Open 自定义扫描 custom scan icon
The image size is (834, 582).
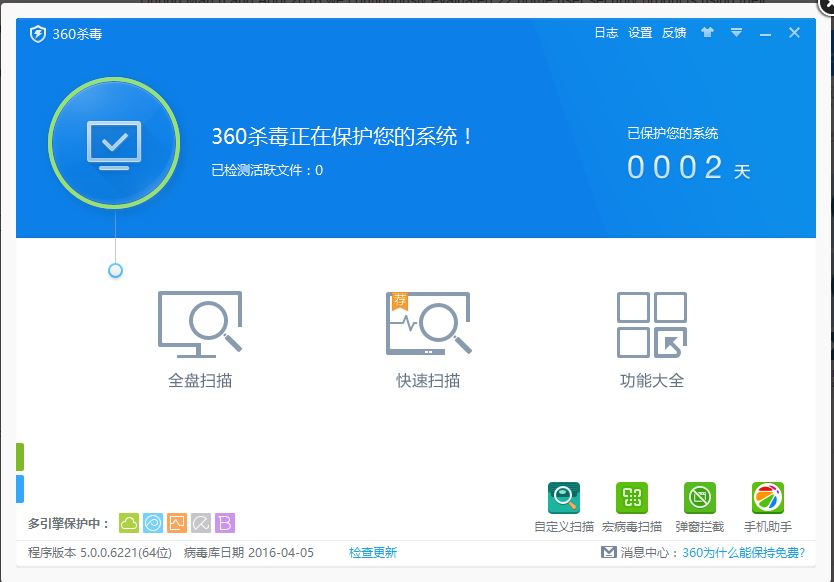(x=564, y=498)
